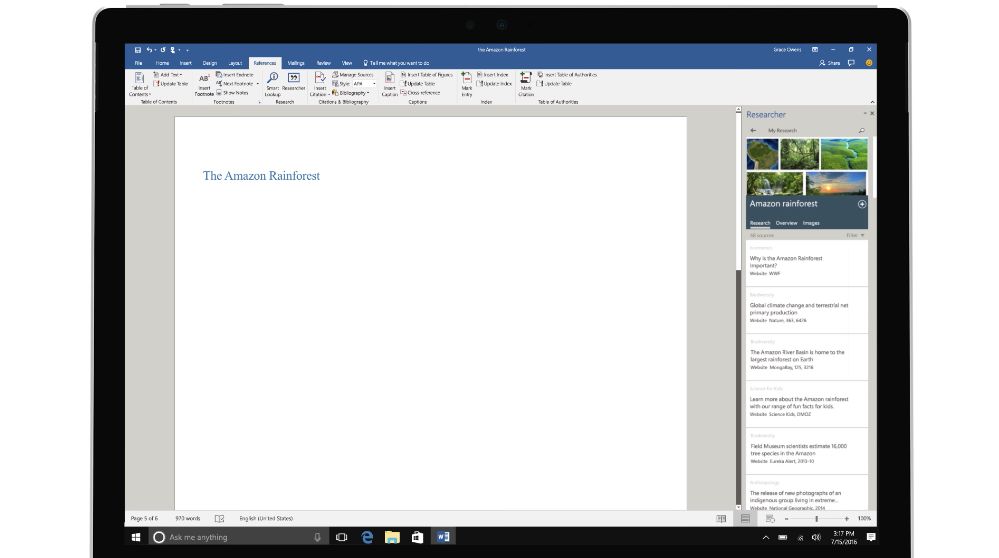Image resolution: width=999 pixels, height=558 pixels.
Task: Add Amazon rainforest topic with plus icon
Action: (861, 204)
